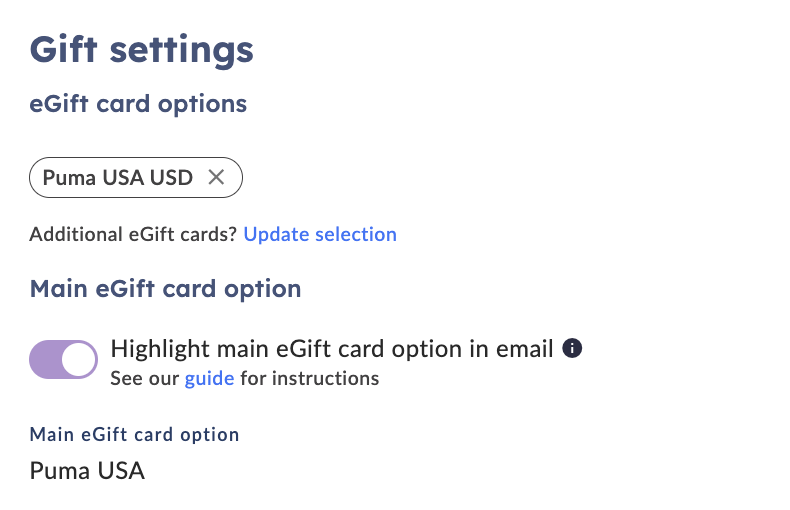
Task: Click the word 'Gift' in the page title
Action: [63, 49]
